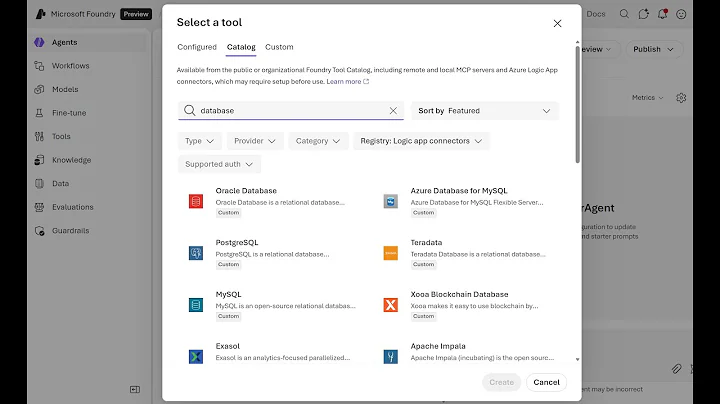This screenshot has height=404, width=720.
Task: Switch to the Configured tab
Action: (x=197, y=47)
